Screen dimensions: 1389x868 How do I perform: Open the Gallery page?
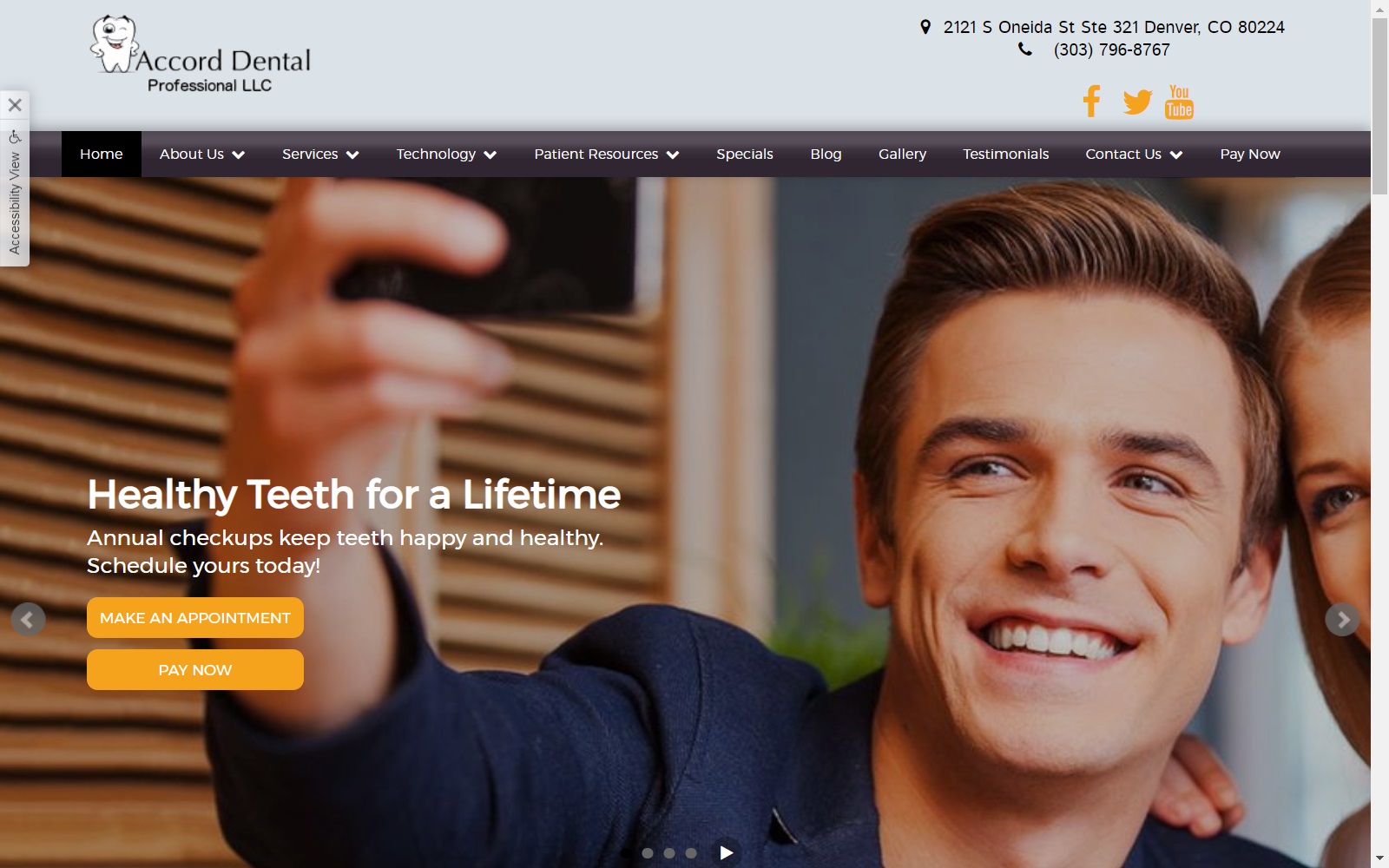click(x=902, y=155)
